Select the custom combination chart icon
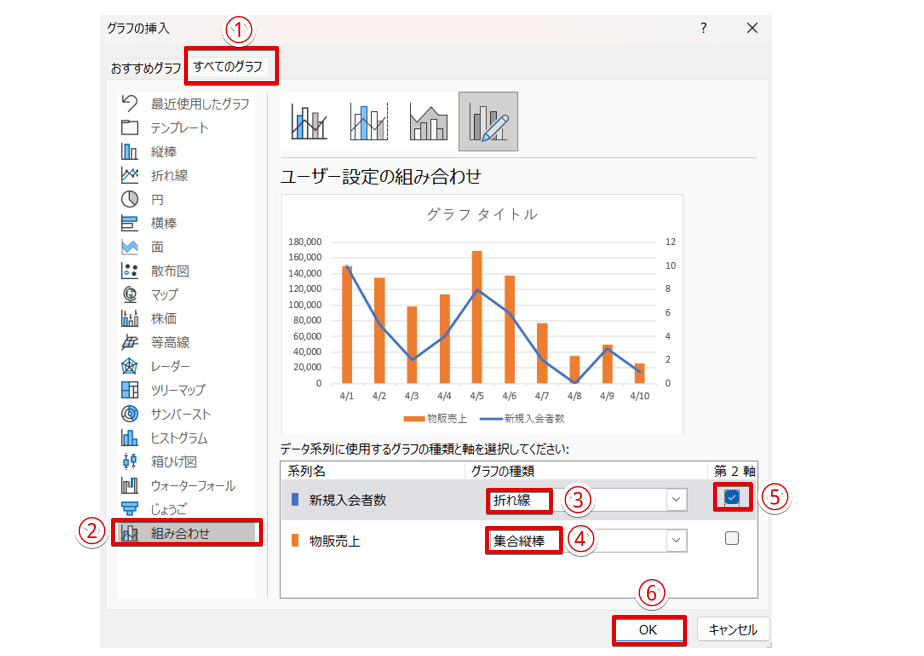The height and width of the screenshot is (656, 924). (488, 121)
